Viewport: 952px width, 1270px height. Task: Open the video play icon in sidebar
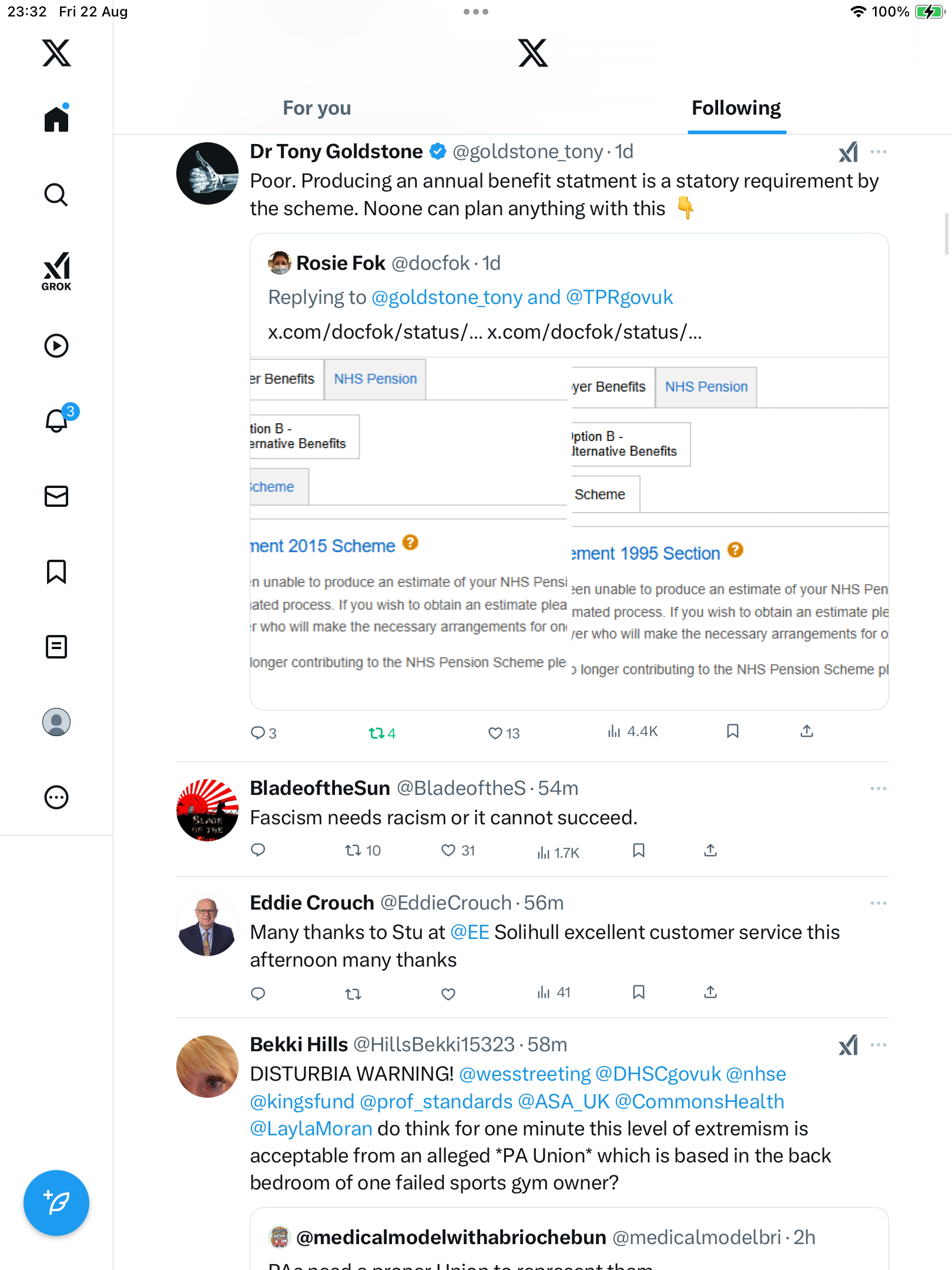56,346
